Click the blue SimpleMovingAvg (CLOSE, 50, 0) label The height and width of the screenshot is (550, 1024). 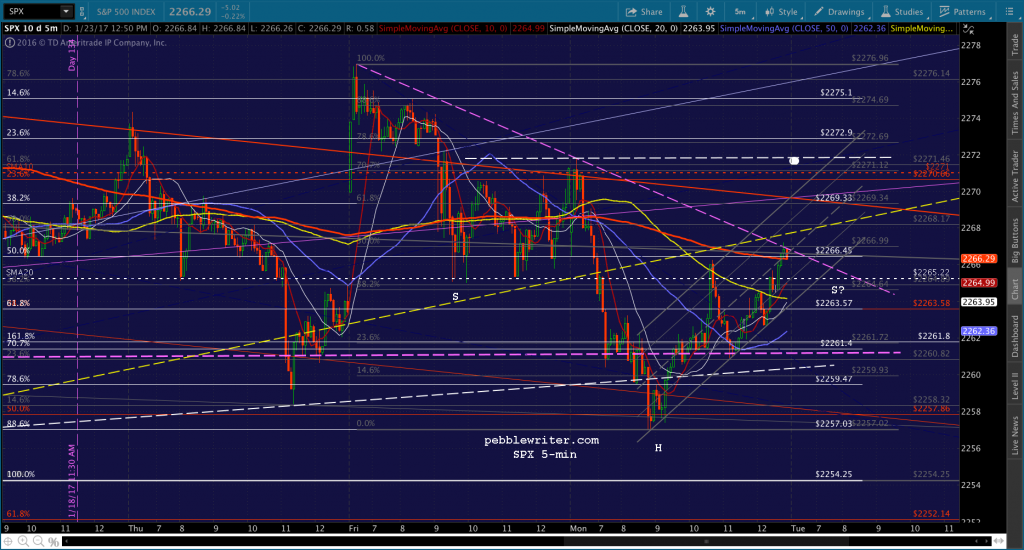pos(784,28)
